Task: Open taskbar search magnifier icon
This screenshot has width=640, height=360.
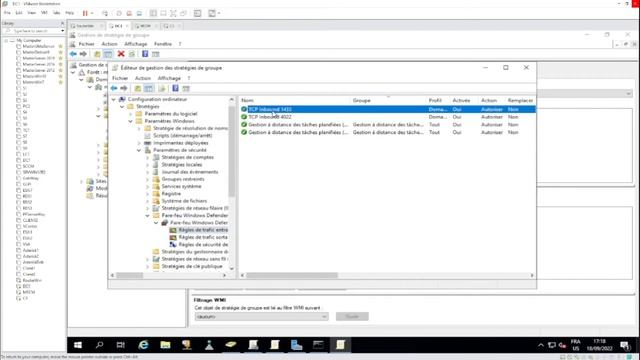Action: coord(99,345)
